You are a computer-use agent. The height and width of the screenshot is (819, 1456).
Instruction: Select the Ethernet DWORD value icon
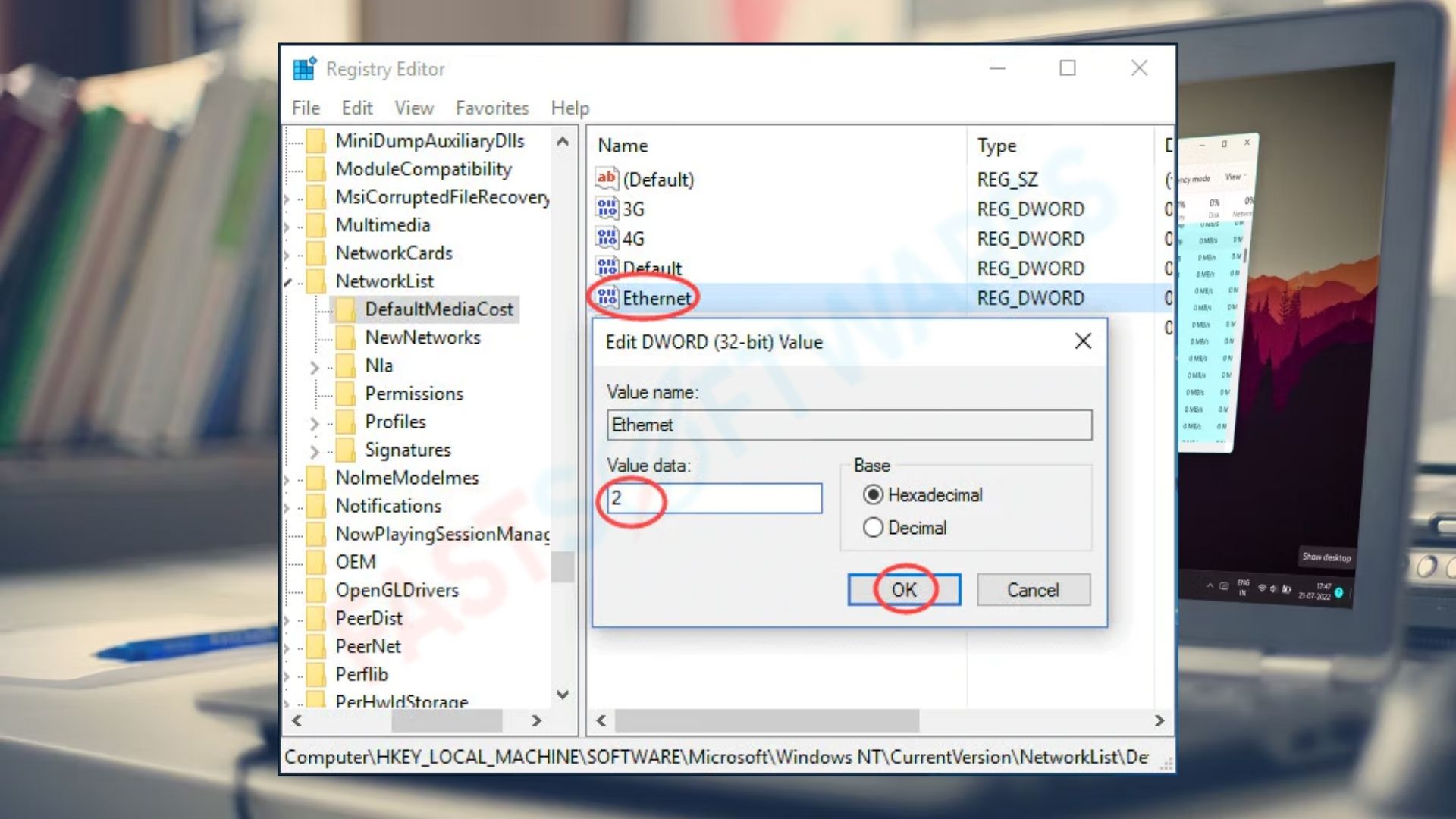click(607, 297)
